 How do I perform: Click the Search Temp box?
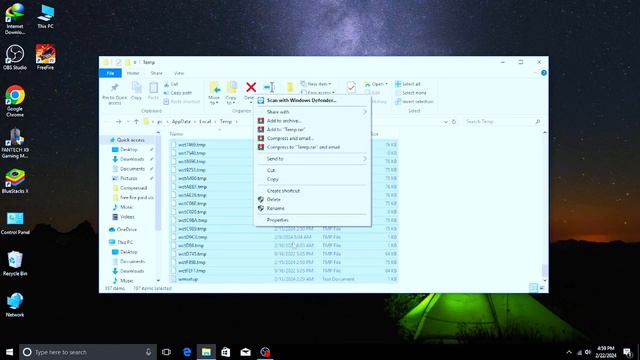[x=503, y=122]
